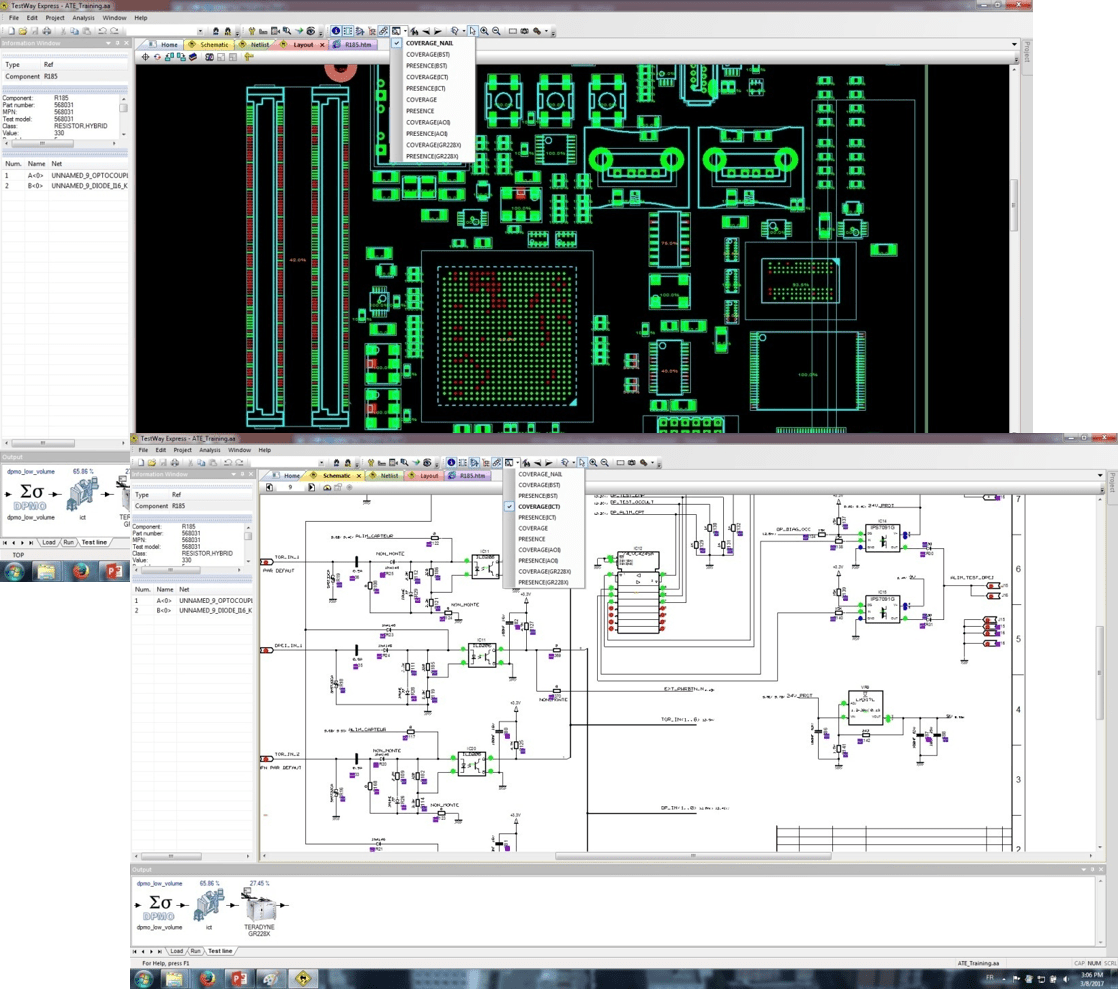Uncheck COVERAGE_NAIL in the upper dropdown list
1118x989 pixels.
pos(429,43)
